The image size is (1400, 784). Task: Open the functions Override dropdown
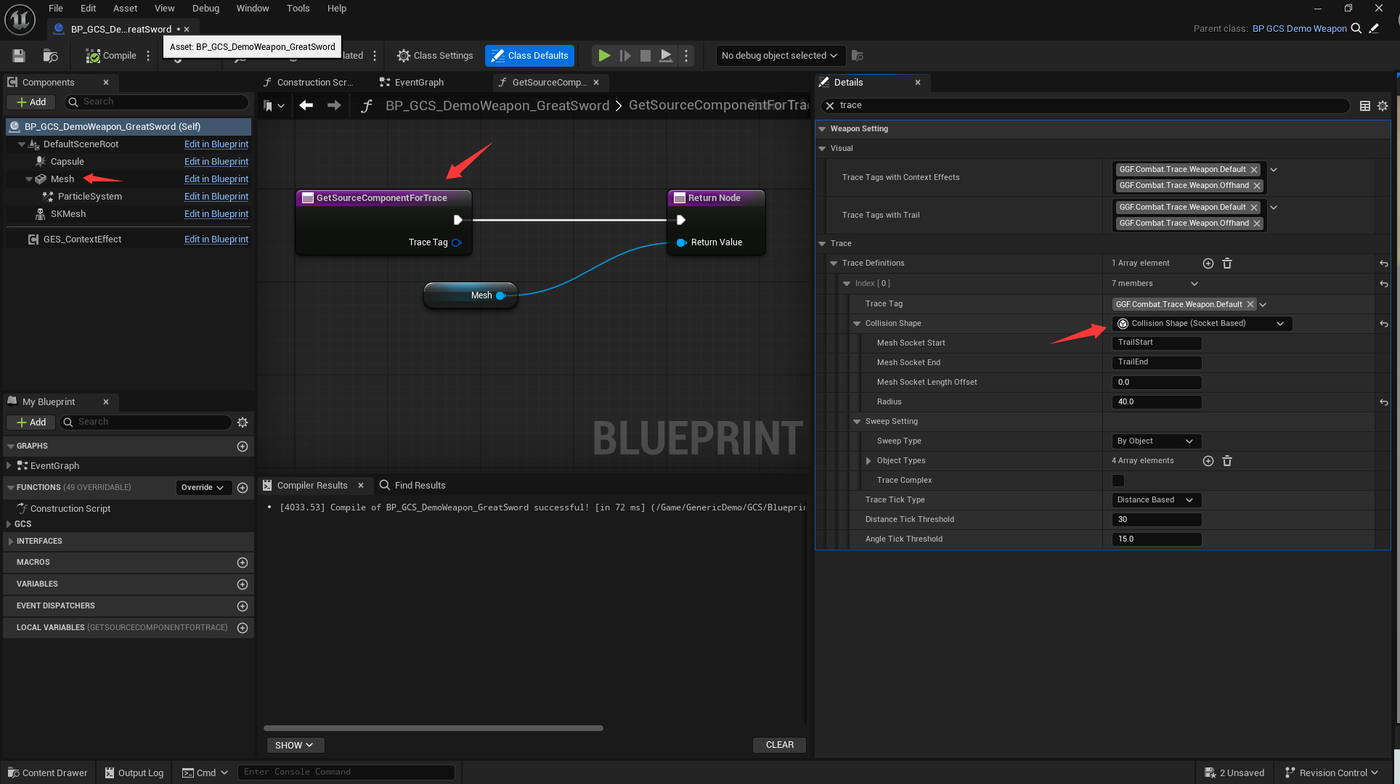pos(203,487)
